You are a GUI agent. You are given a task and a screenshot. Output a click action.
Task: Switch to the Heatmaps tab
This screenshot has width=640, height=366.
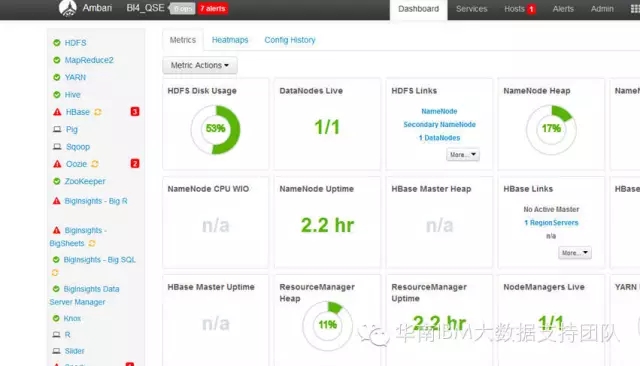230,40
